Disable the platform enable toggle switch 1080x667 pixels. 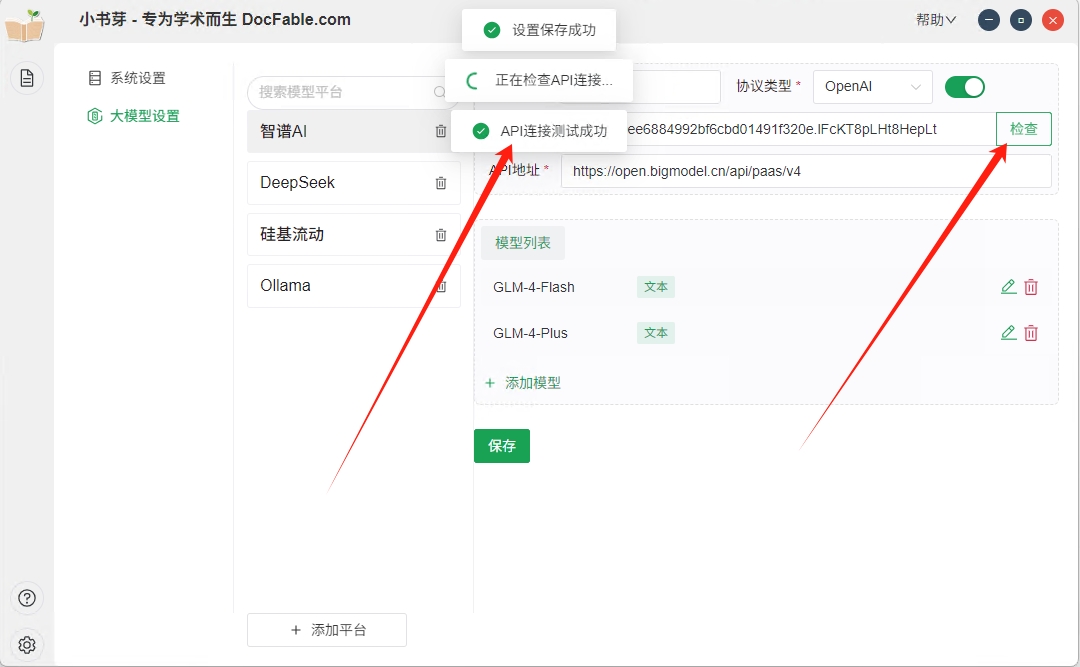965,87
